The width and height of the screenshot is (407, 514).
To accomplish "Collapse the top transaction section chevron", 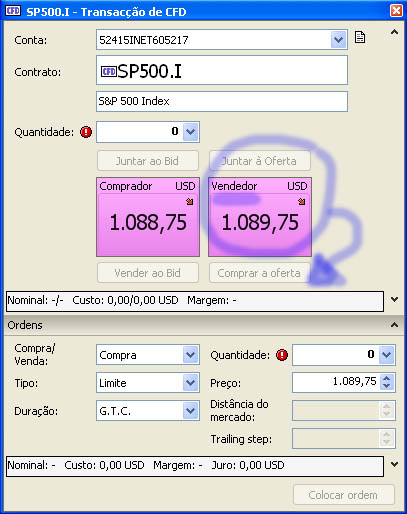I will 394,32.
